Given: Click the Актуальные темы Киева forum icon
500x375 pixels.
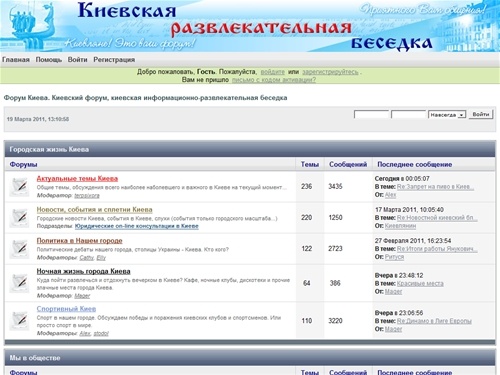Looking at the screenshot, I should point(20,186).
